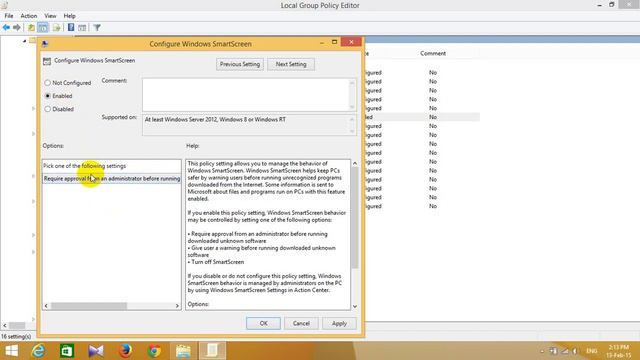Click the active Group Policy Editor taskbar icon
Screen dimensions: 640x360
212,351
